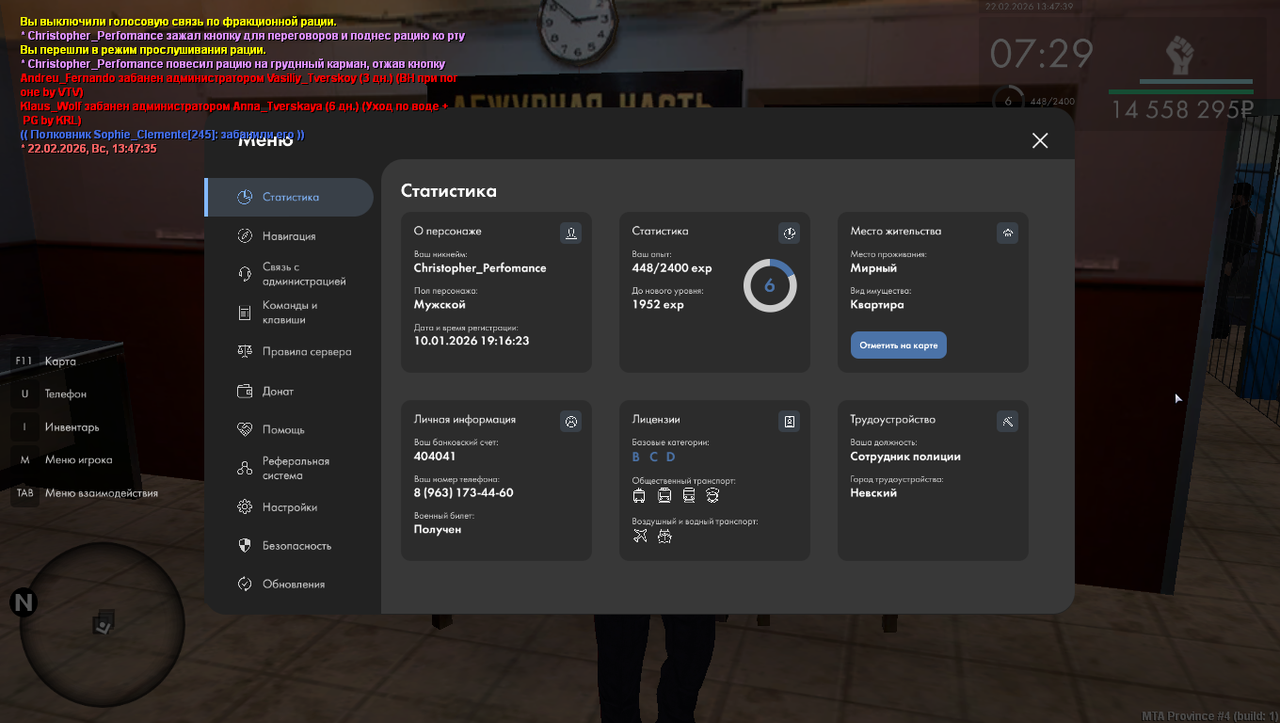Click the property type Квартира
1280x723 pixels.
(x=877, y=304)
